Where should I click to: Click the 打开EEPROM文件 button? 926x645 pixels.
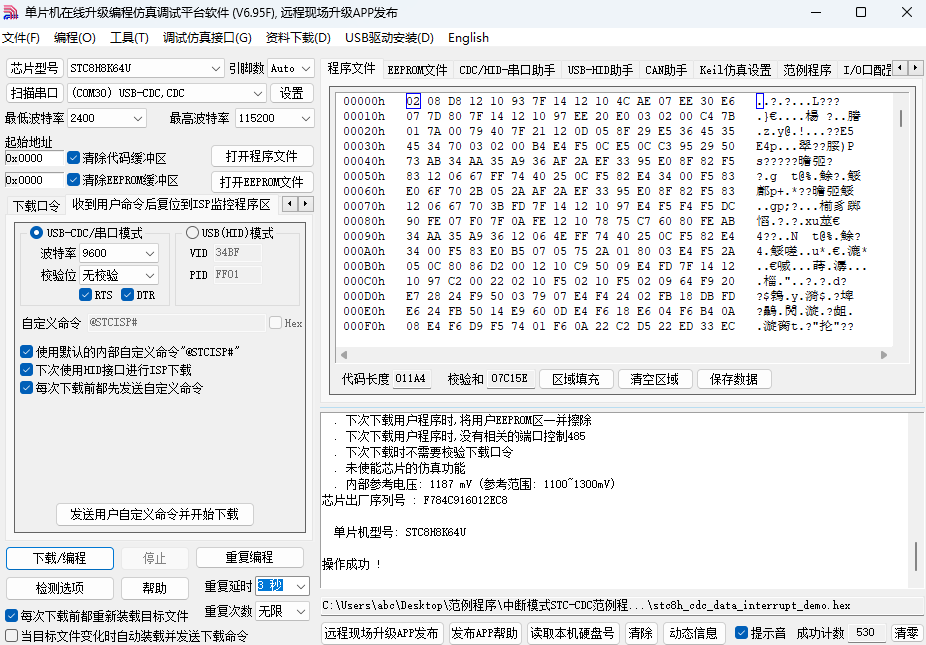coord(262,182)
